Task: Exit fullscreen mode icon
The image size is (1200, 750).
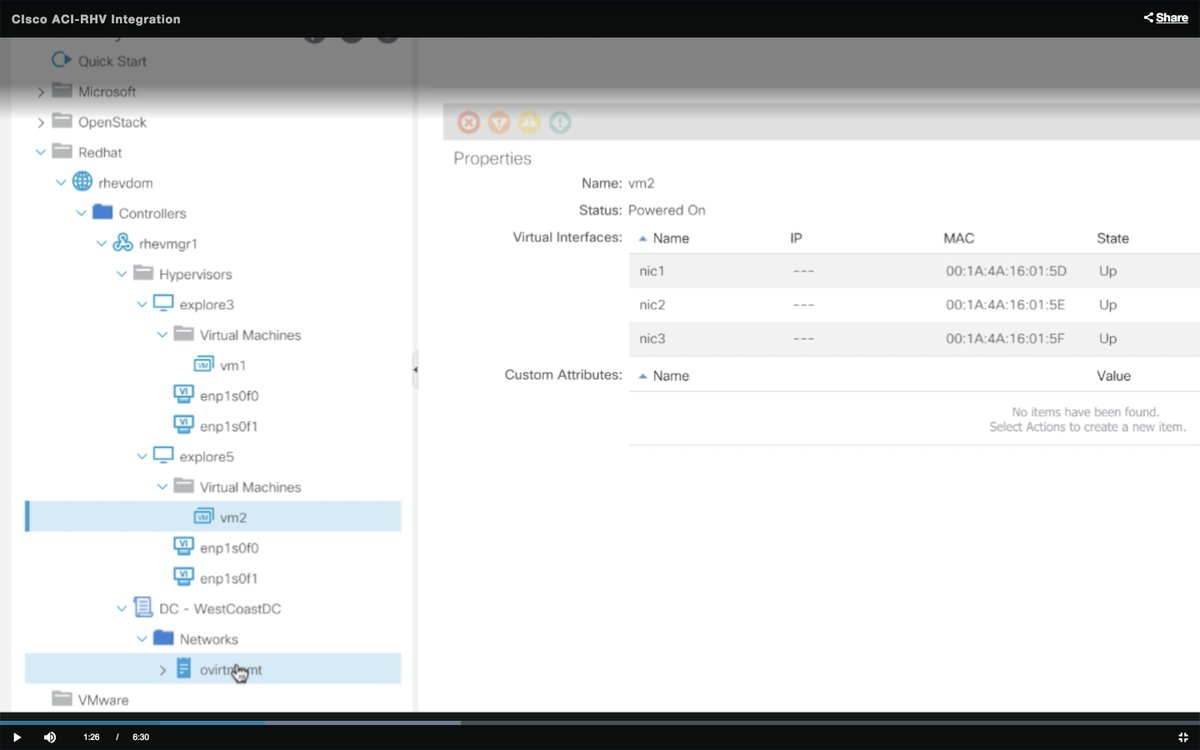Action: click(1182, 737)
